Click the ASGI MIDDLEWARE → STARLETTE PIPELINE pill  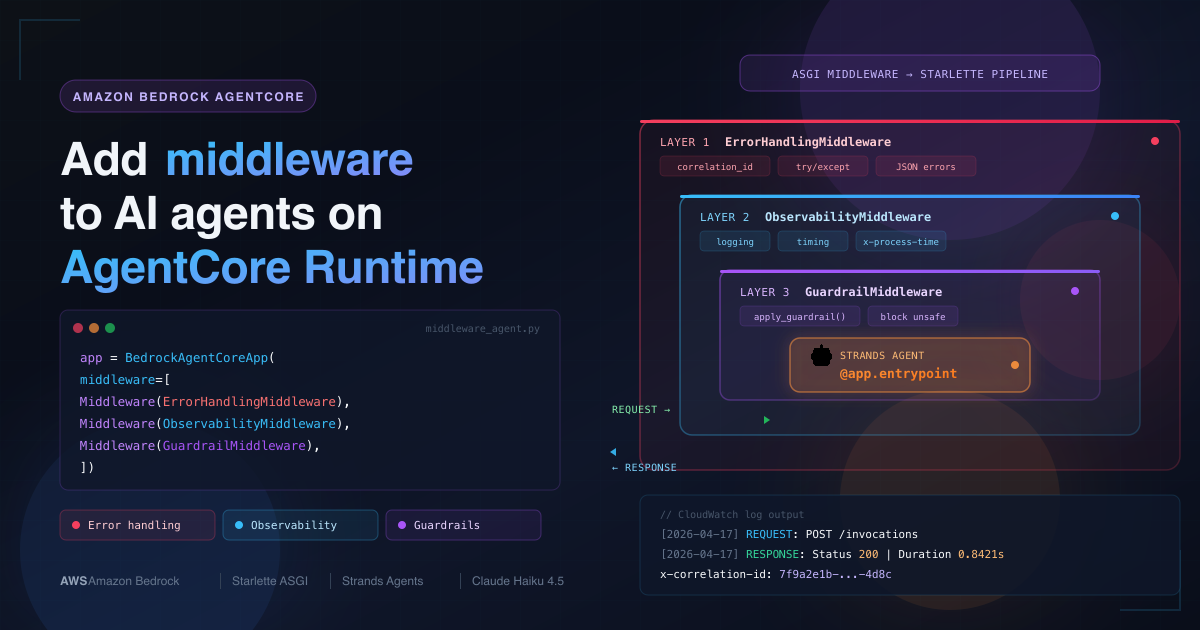920,74
